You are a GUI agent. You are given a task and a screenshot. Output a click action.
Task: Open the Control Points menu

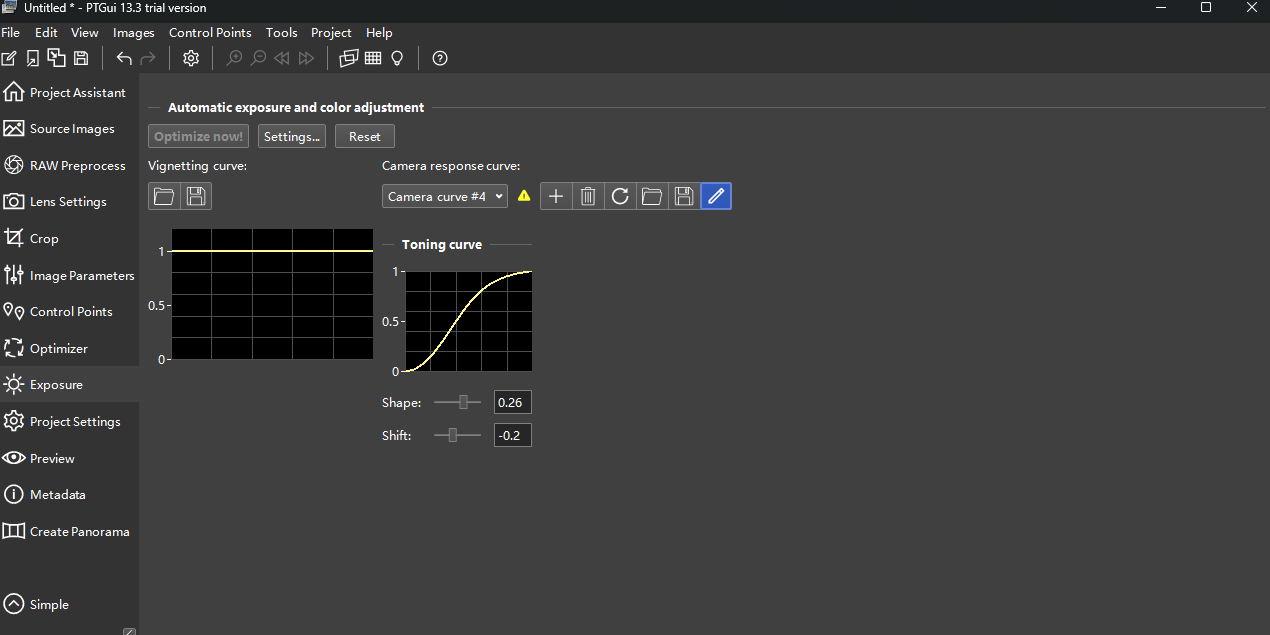[210, 33]
